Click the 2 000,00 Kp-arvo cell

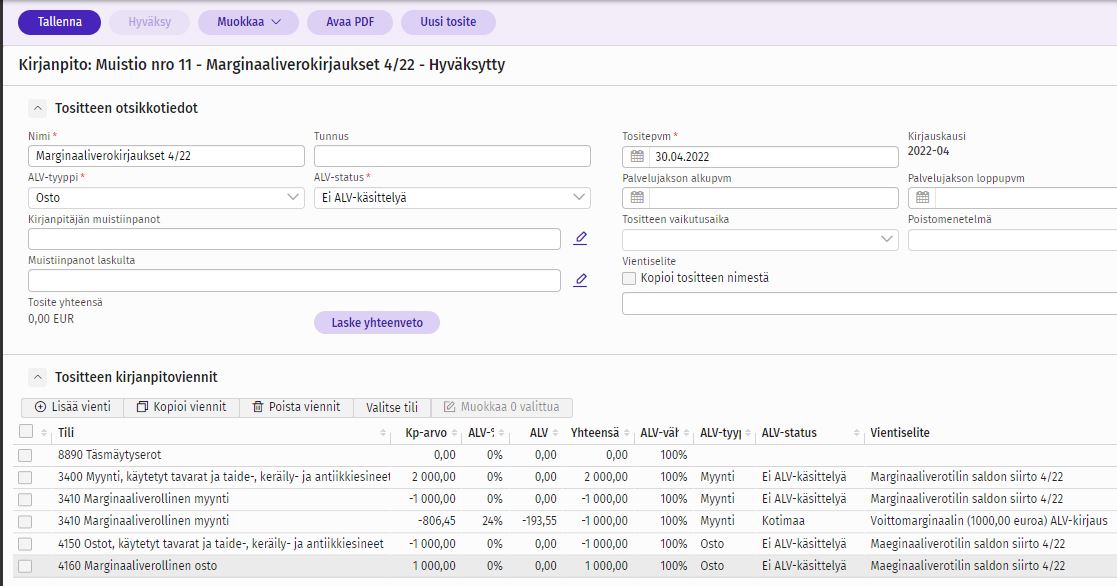point(433,477)
